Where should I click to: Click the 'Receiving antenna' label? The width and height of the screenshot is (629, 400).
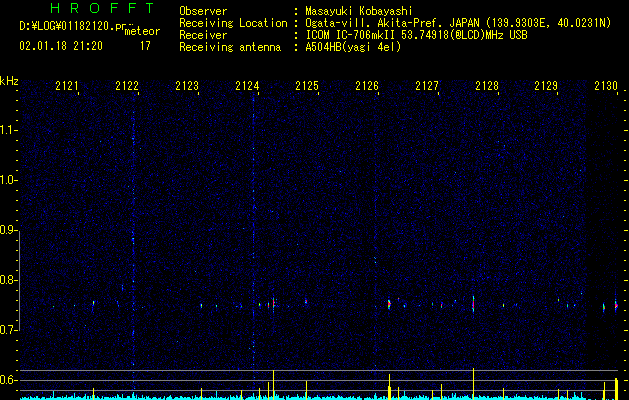[230, 47]
